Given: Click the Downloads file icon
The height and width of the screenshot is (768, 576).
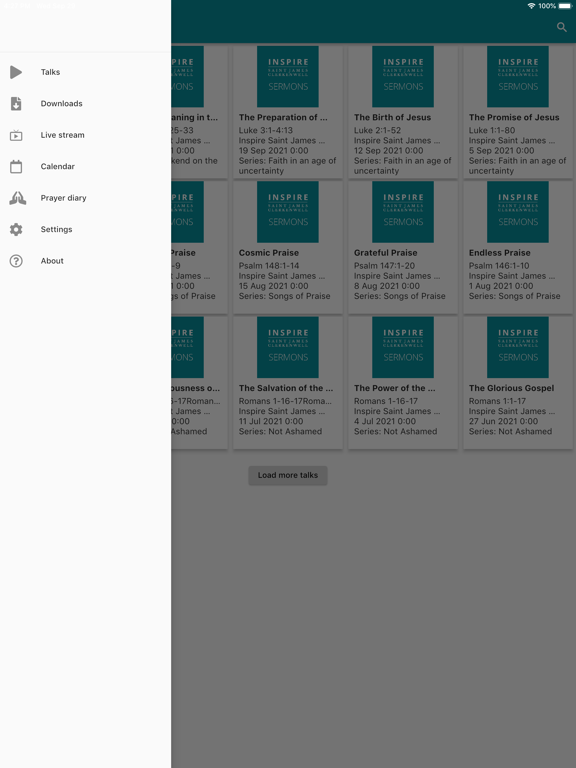Looking at the screenshot, I should [x=16, y=103].
